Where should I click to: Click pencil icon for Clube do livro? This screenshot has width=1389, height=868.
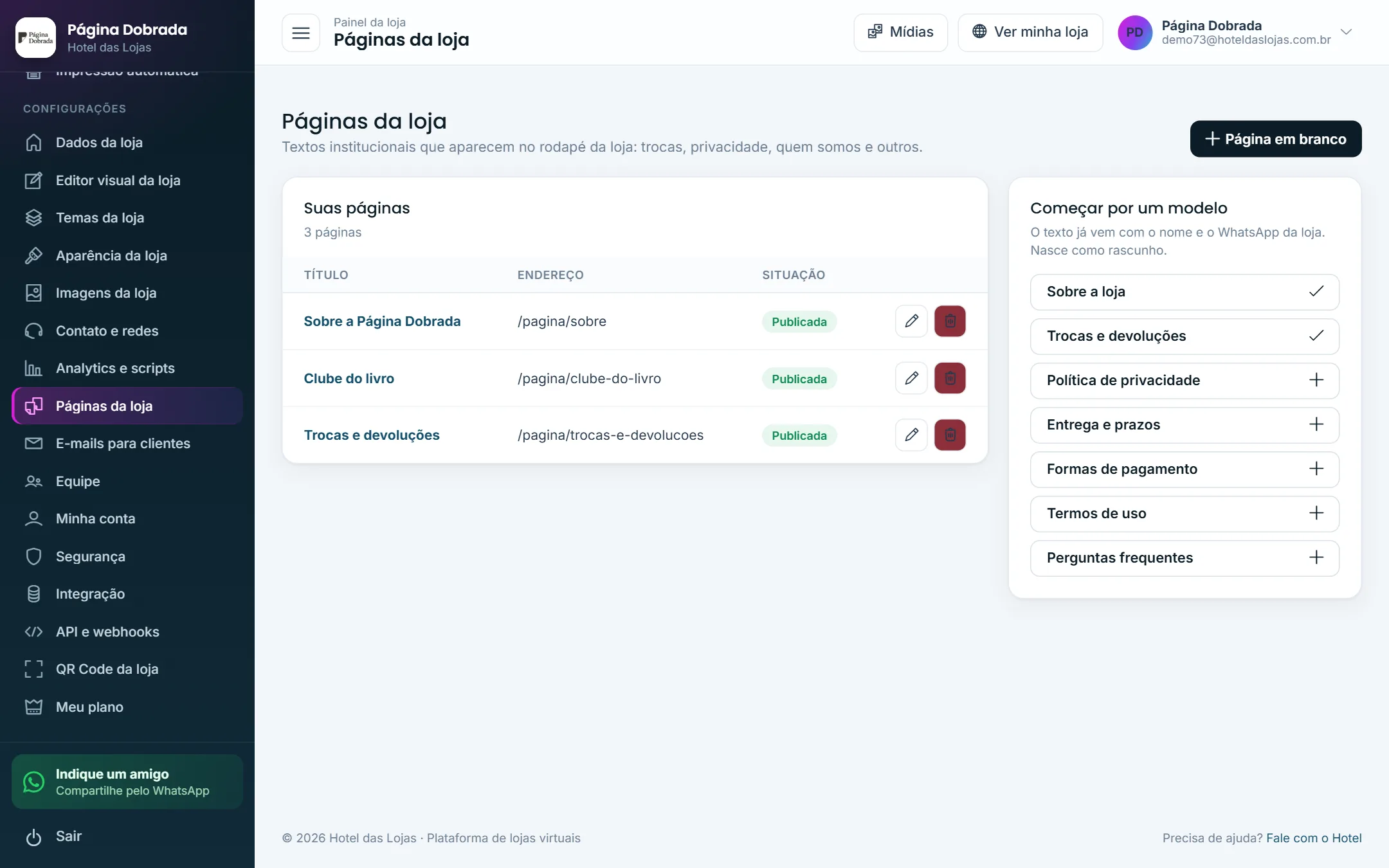911,378
